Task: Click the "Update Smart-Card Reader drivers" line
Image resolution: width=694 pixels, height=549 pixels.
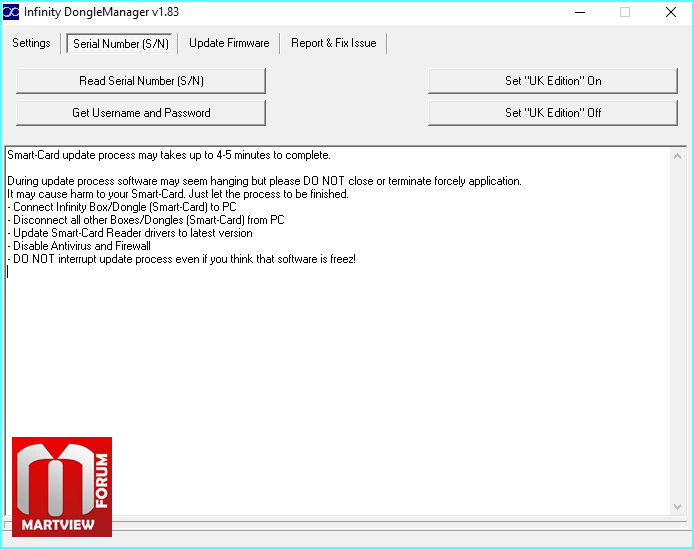Action: pos(130,233)
